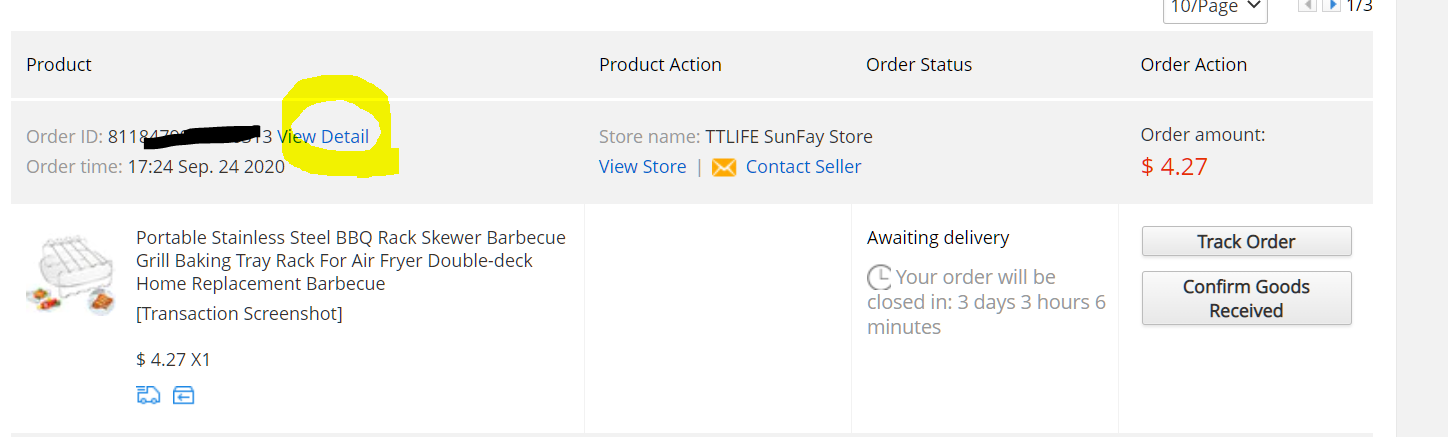1448x437 pixels.
Task: Click the clock icon beside order closing time
Action: point(879,277)
